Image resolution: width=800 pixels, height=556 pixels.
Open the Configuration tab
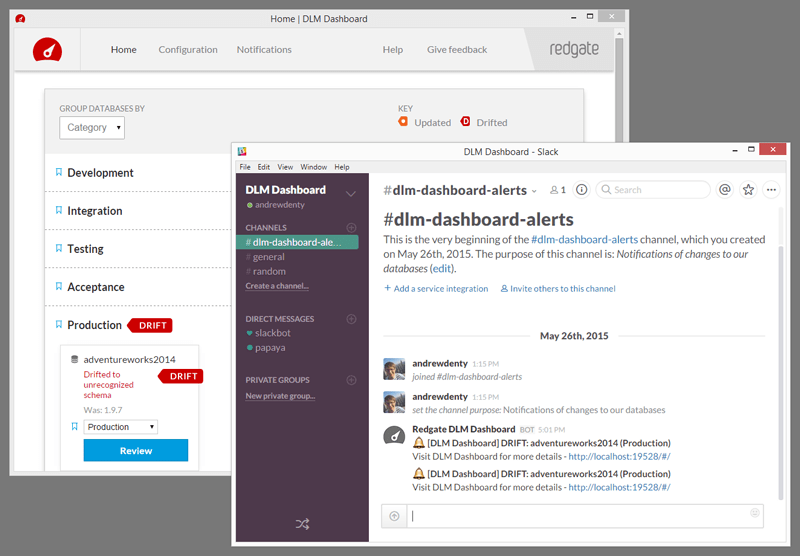(188, 49)
